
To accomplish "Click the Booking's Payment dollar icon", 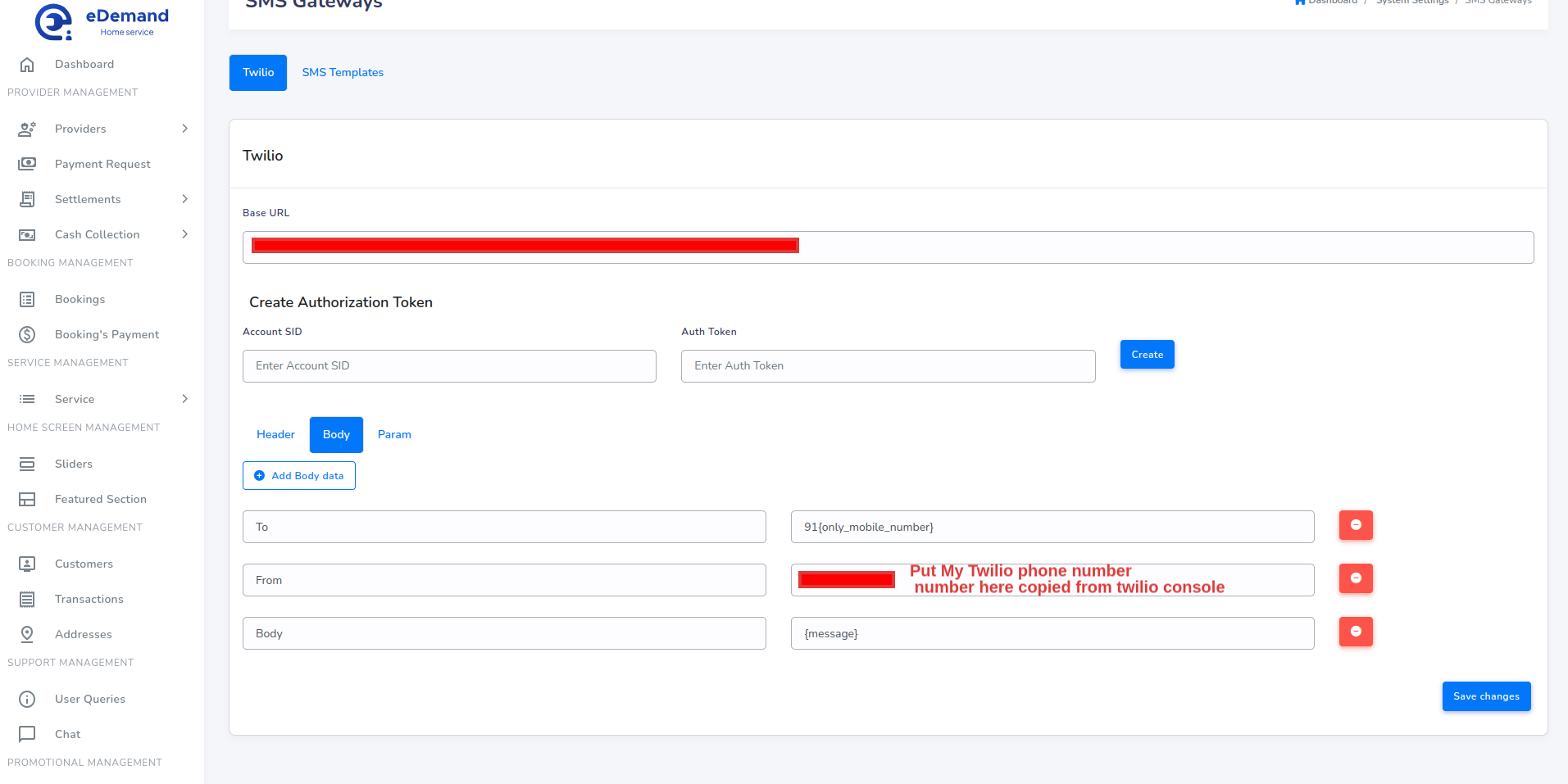I will pos(27,334).
